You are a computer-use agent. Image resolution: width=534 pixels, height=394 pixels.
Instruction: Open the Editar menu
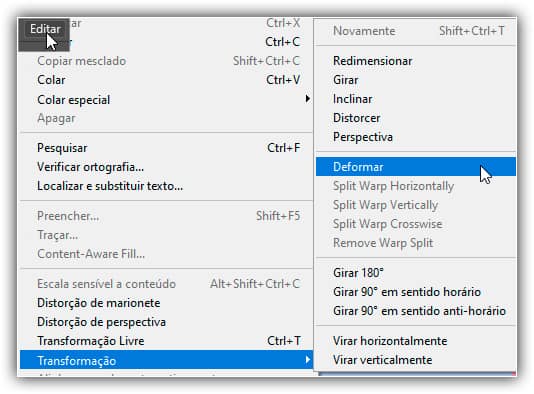(44, 29)
